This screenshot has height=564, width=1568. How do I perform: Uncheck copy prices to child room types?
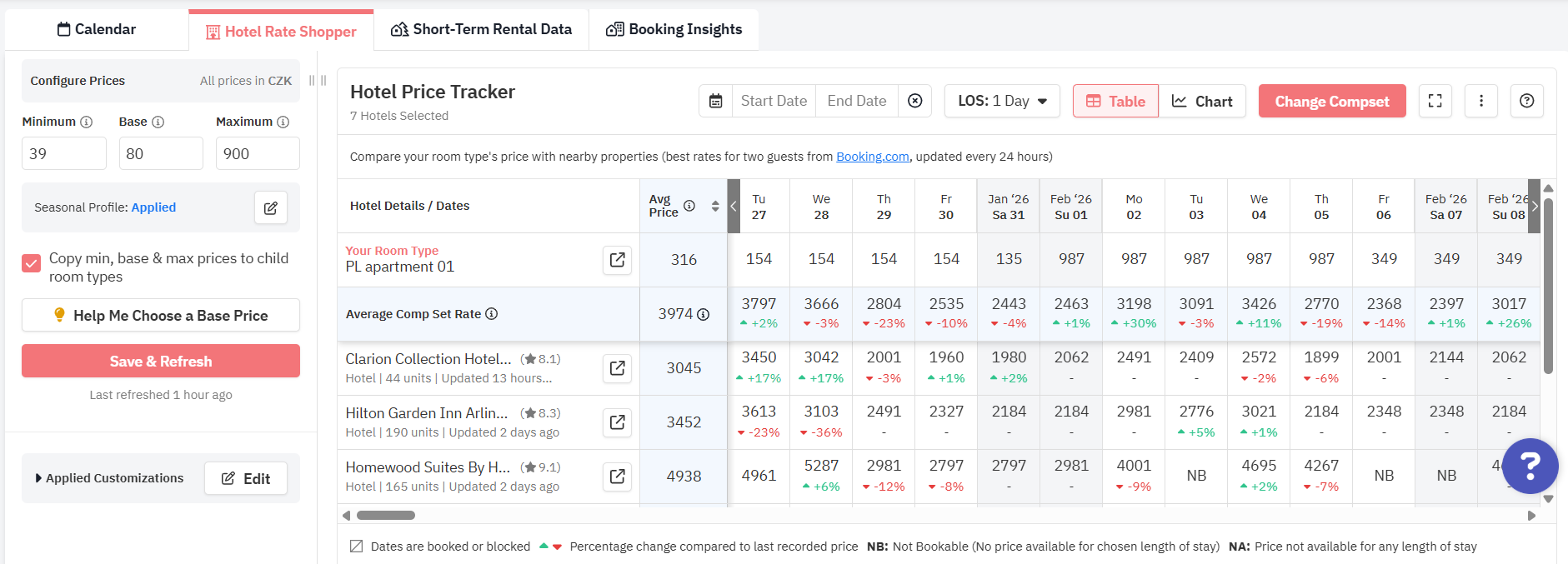[32, 263]
